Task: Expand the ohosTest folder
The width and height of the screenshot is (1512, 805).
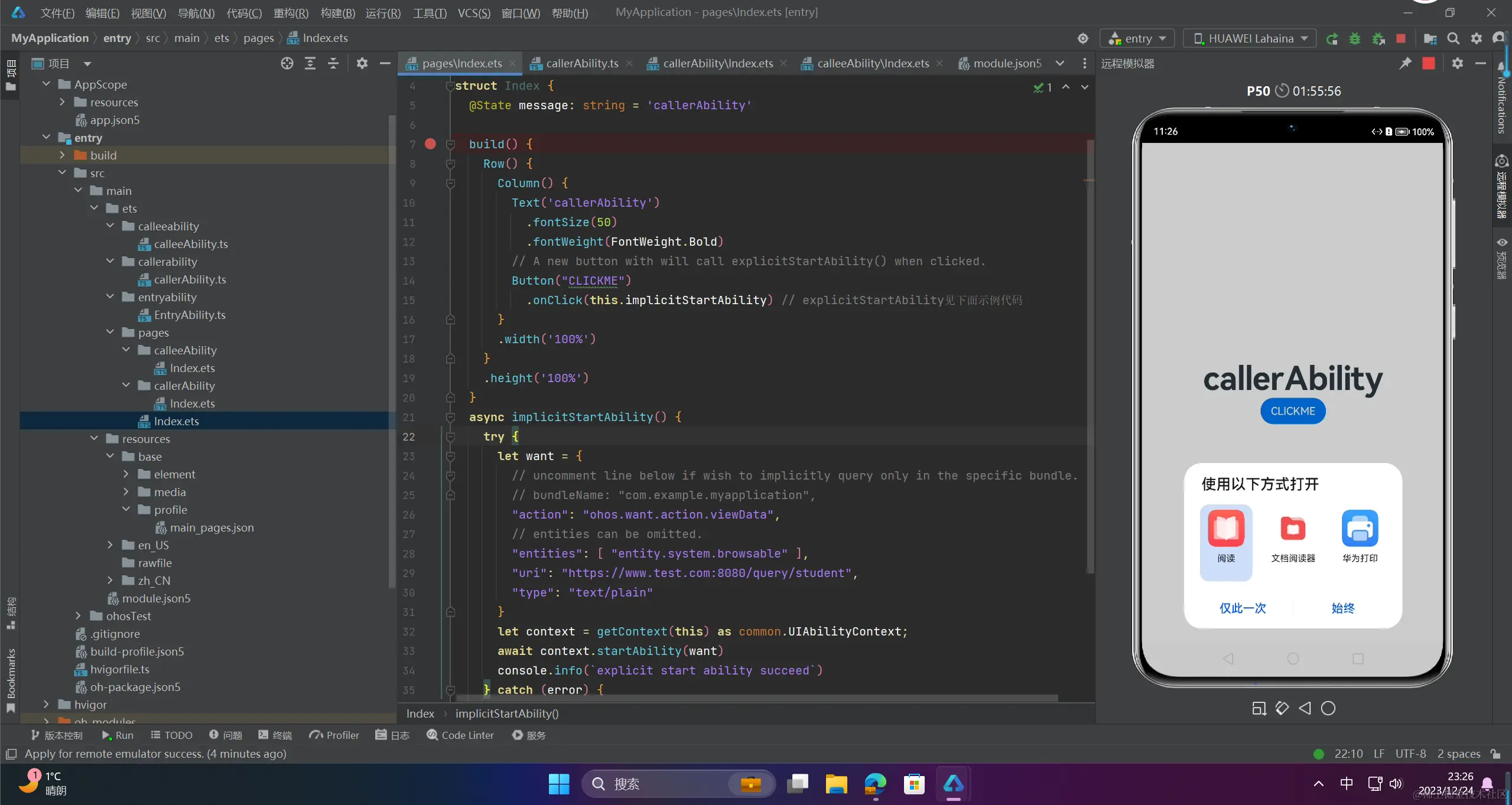Action: click(x=78, y=616)
